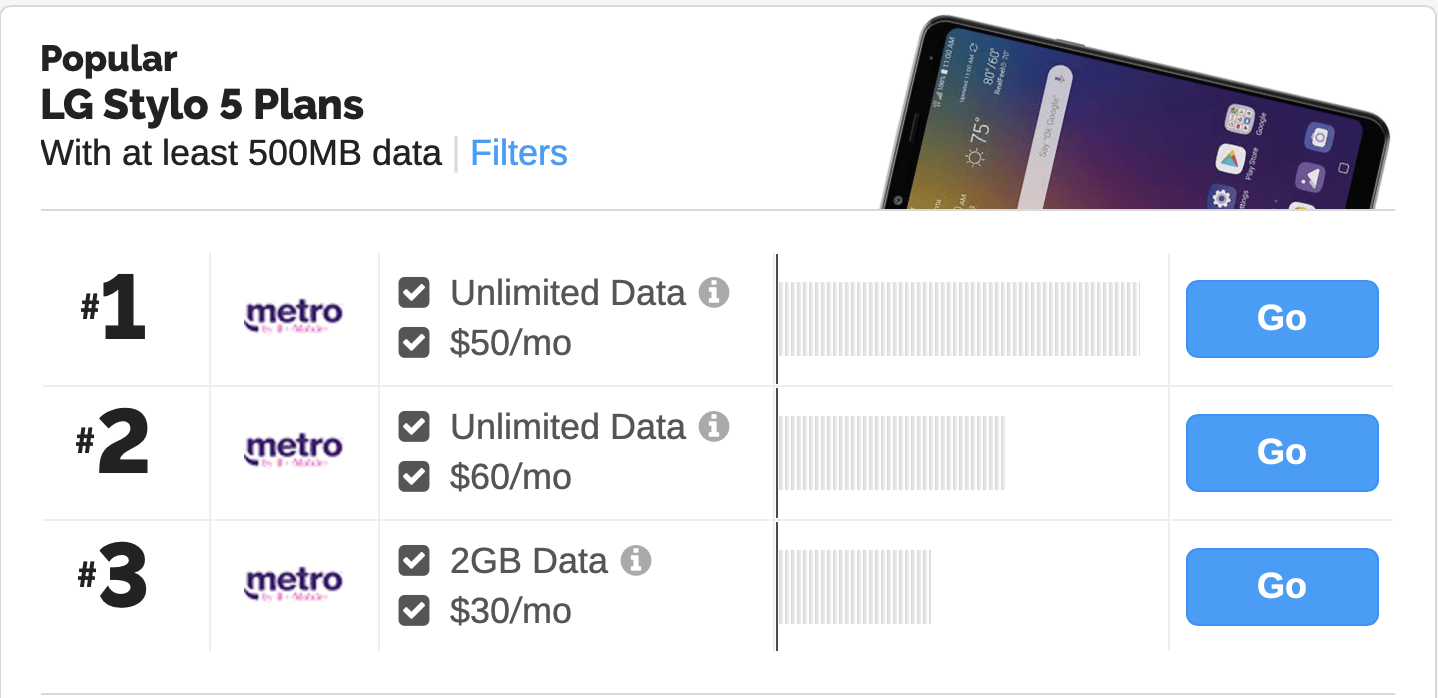Screen dimensions: 1438x698
Task: Click popularity bar for $50/mo plan
Action: tap(959, 319)
